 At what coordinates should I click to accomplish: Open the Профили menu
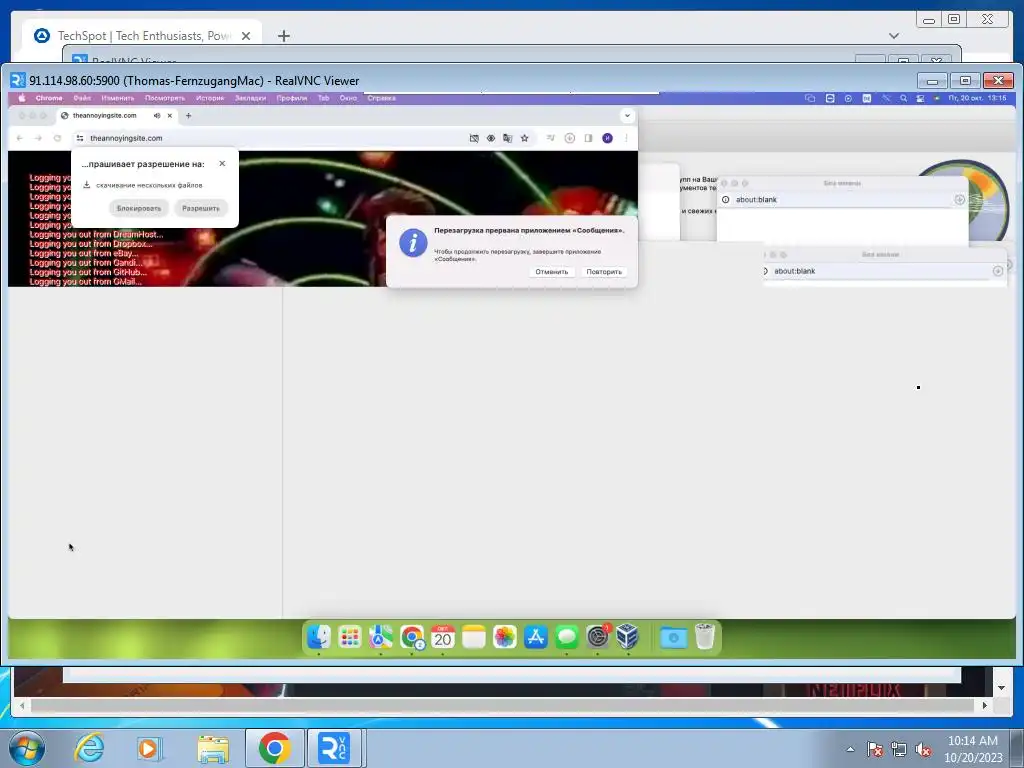click(291, 98)
